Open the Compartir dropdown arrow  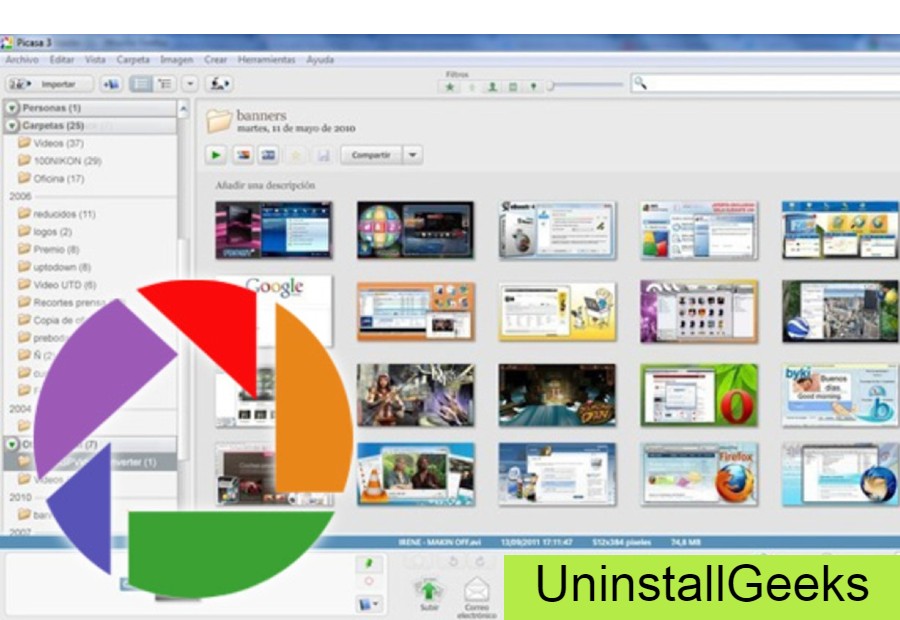pyautogui.click(x=413, y=155)
